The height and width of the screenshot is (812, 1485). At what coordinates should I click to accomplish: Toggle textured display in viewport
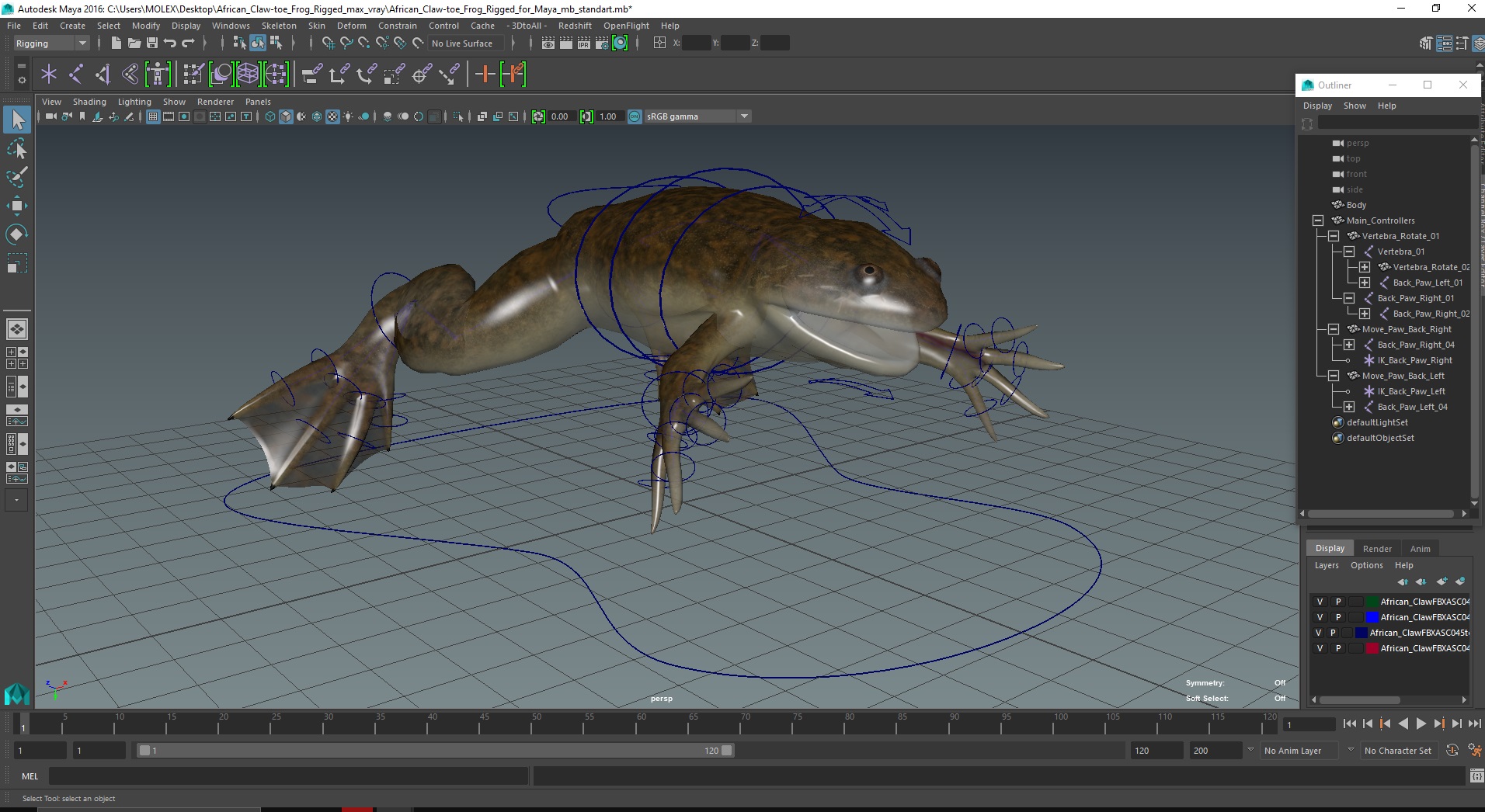(x=332, y=116)
